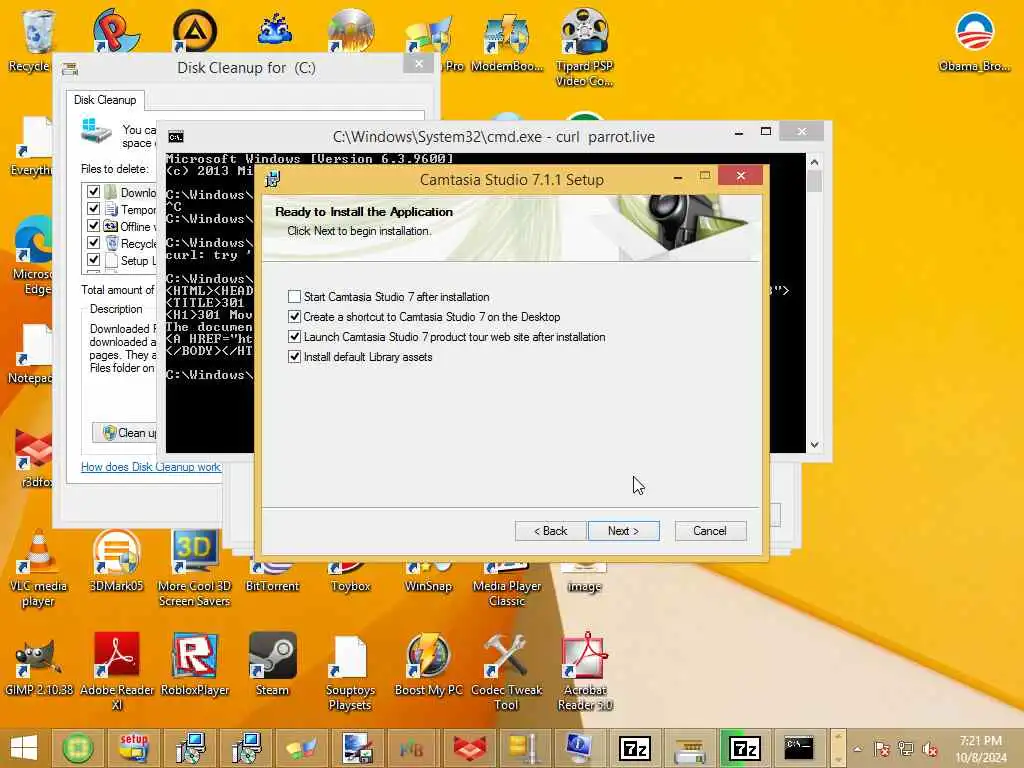This screenshot has width=1024, height=768.
Task: Show hidden tray icons arrow
Action: [x=857, y=749]
